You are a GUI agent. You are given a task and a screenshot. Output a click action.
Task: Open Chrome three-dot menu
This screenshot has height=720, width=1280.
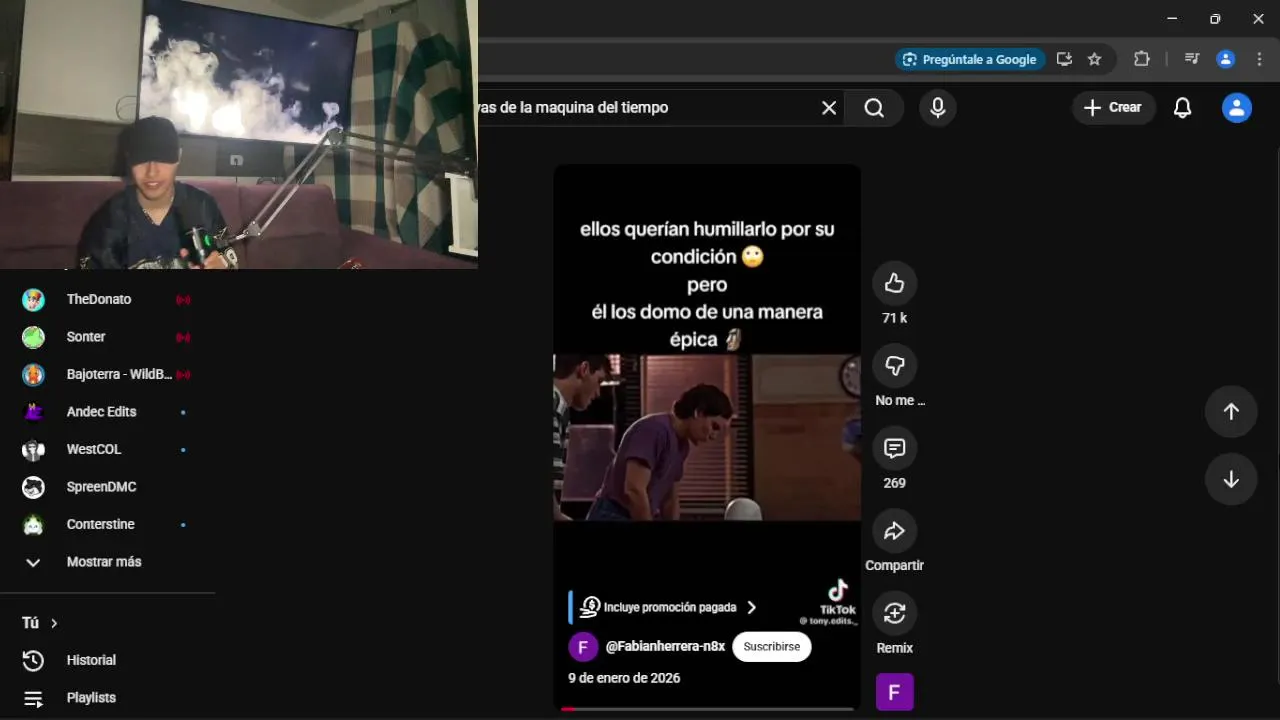pos(1259,59)
